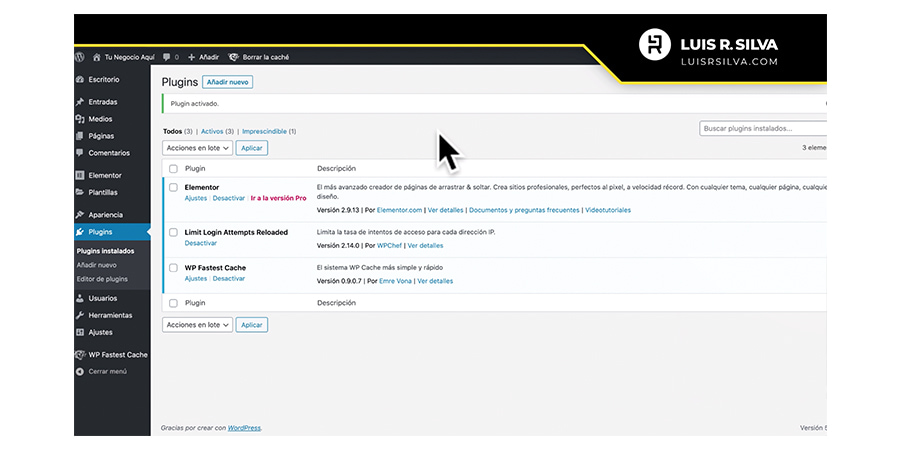This screenshot has height=450, width=900.
Task: Show the Todos plugins filter
Action: coord(172,131)
